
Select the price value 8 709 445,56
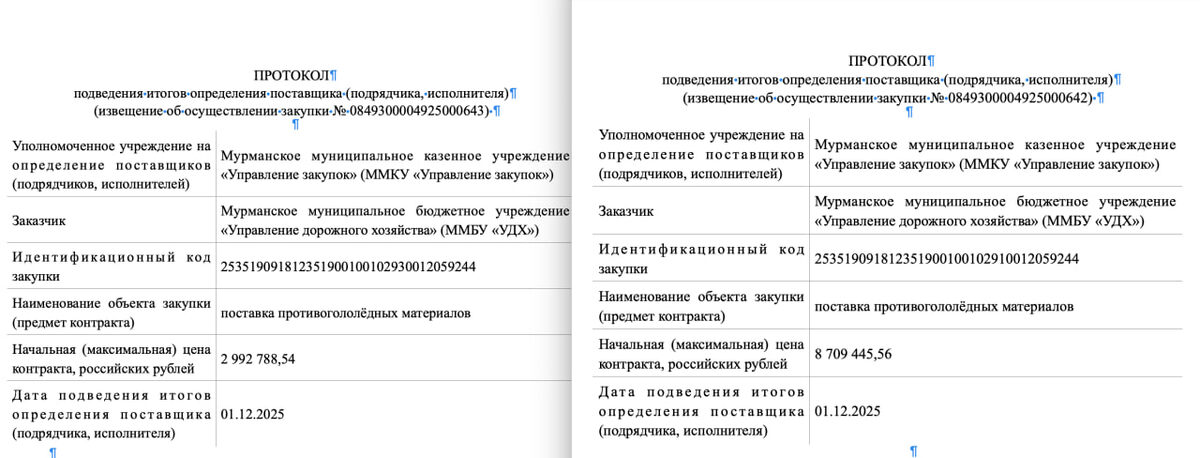pyautogui.click(x=853, y=354)
